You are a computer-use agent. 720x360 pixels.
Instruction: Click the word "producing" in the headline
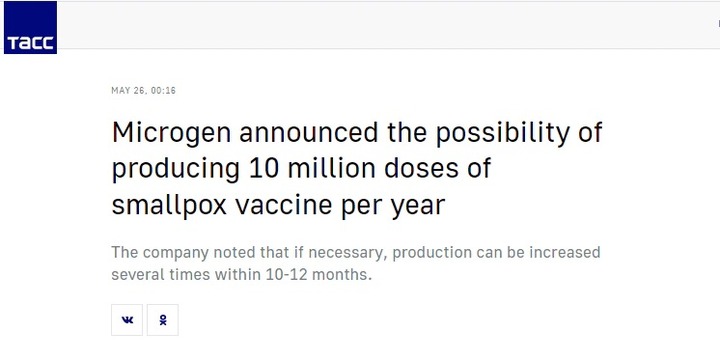click(x=177, y=170)
